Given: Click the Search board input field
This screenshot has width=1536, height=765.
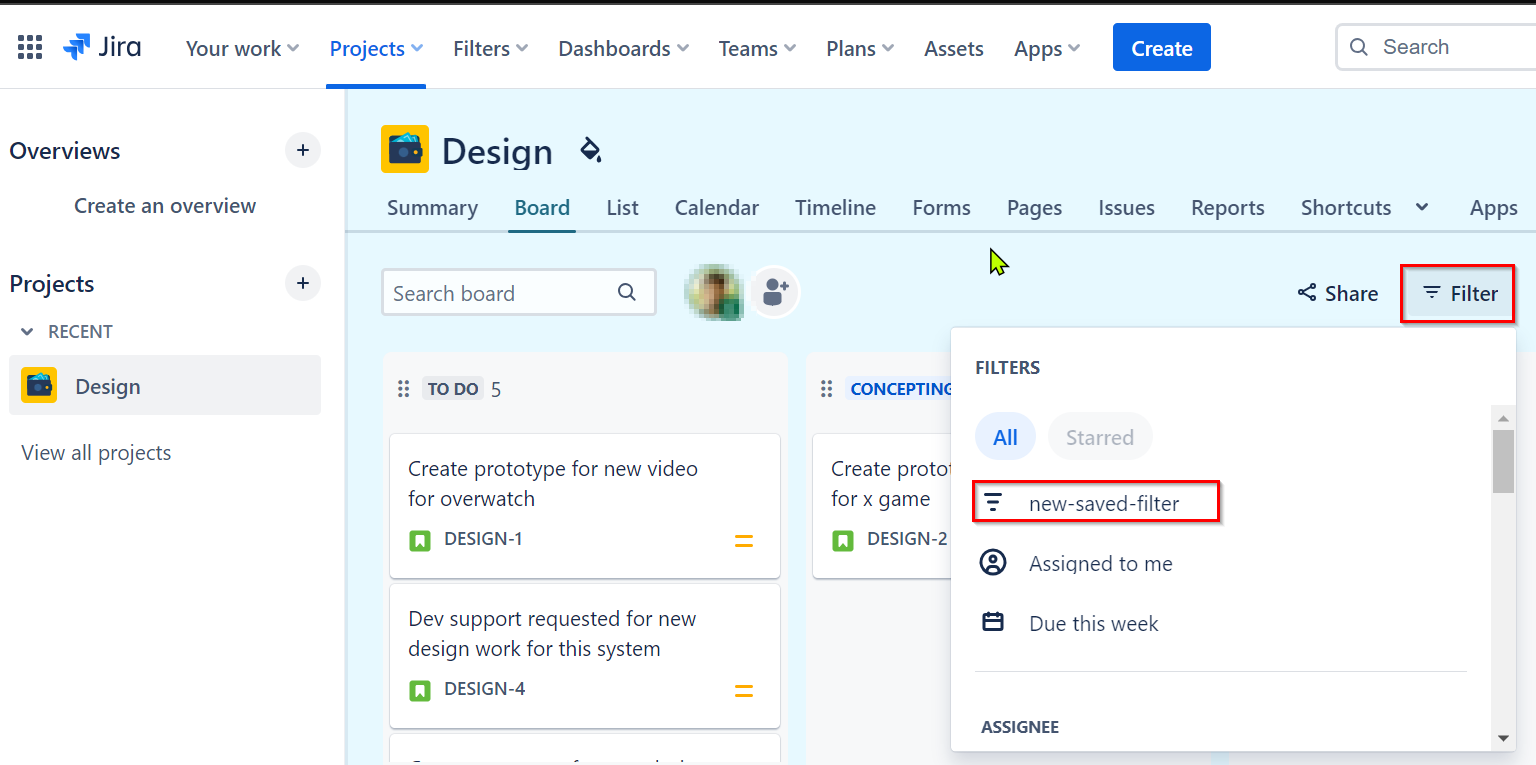Looking at the screenshot, I should tap(519, 292).
